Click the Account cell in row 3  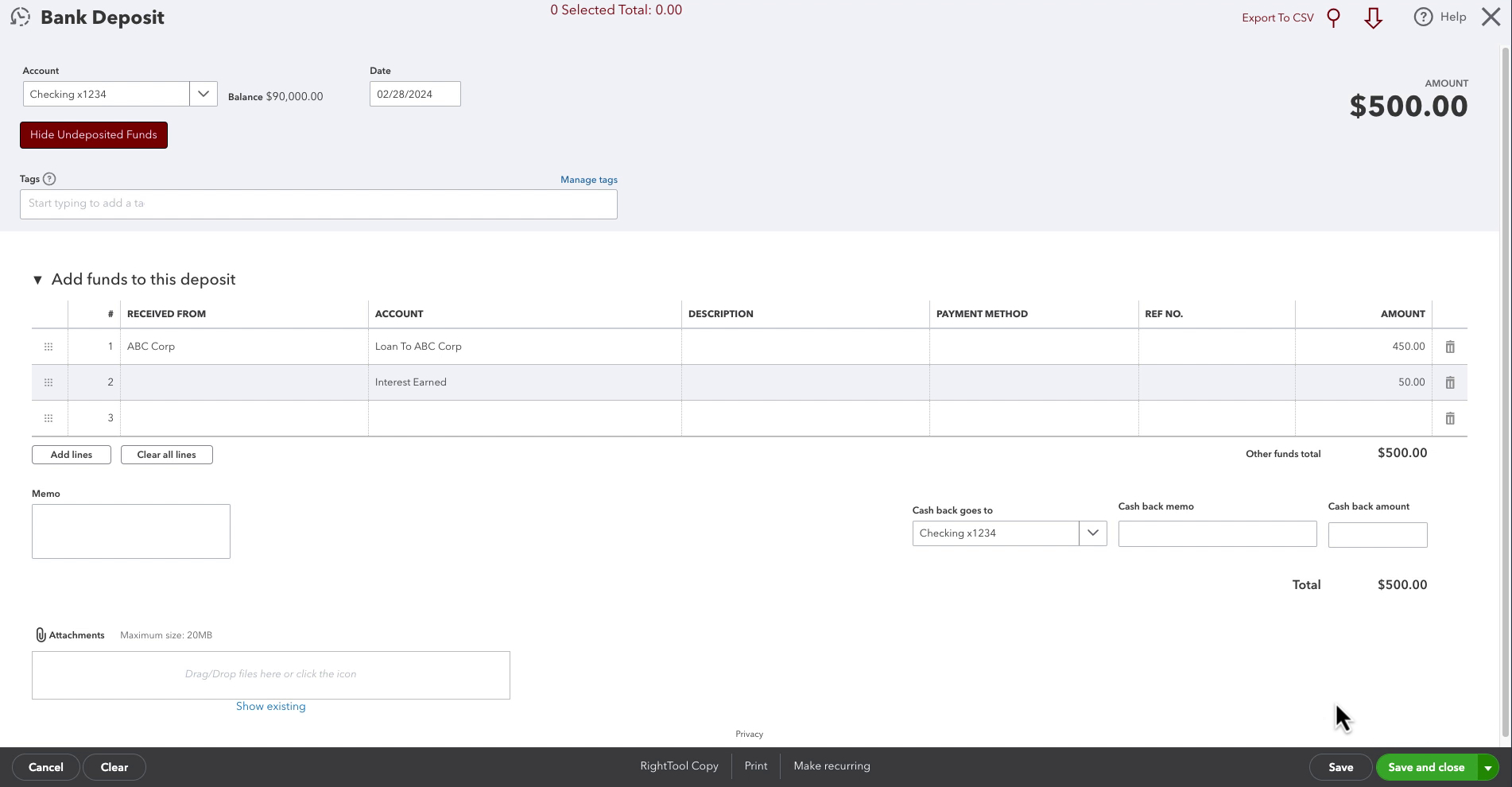525,418
